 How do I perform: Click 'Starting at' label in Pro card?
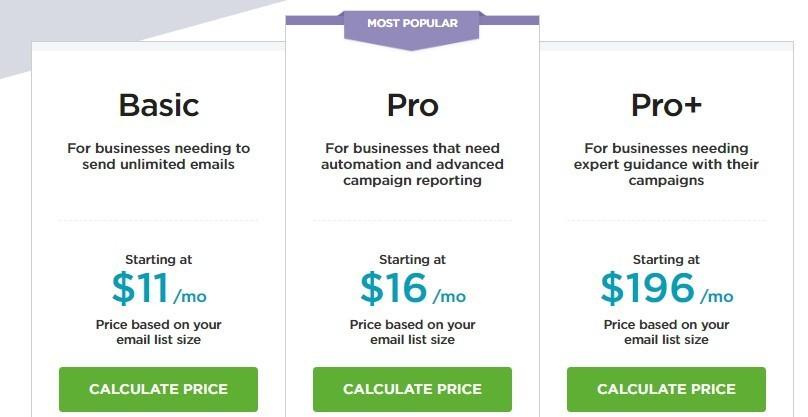coord(412,259)
